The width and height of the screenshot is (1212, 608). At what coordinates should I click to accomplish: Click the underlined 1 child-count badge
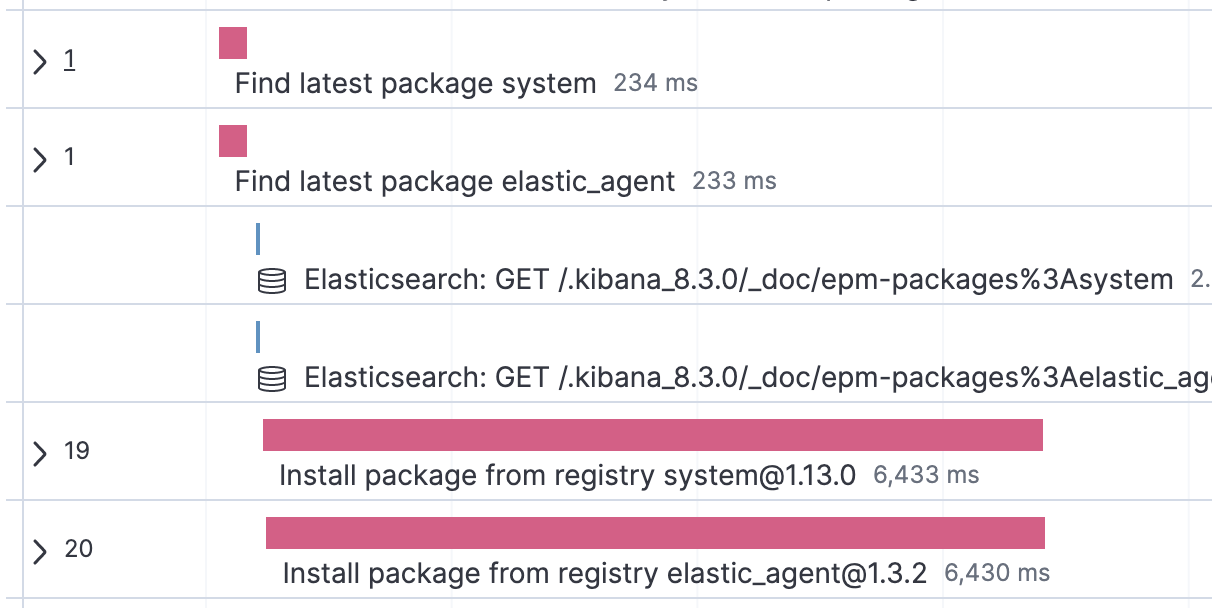69,59
